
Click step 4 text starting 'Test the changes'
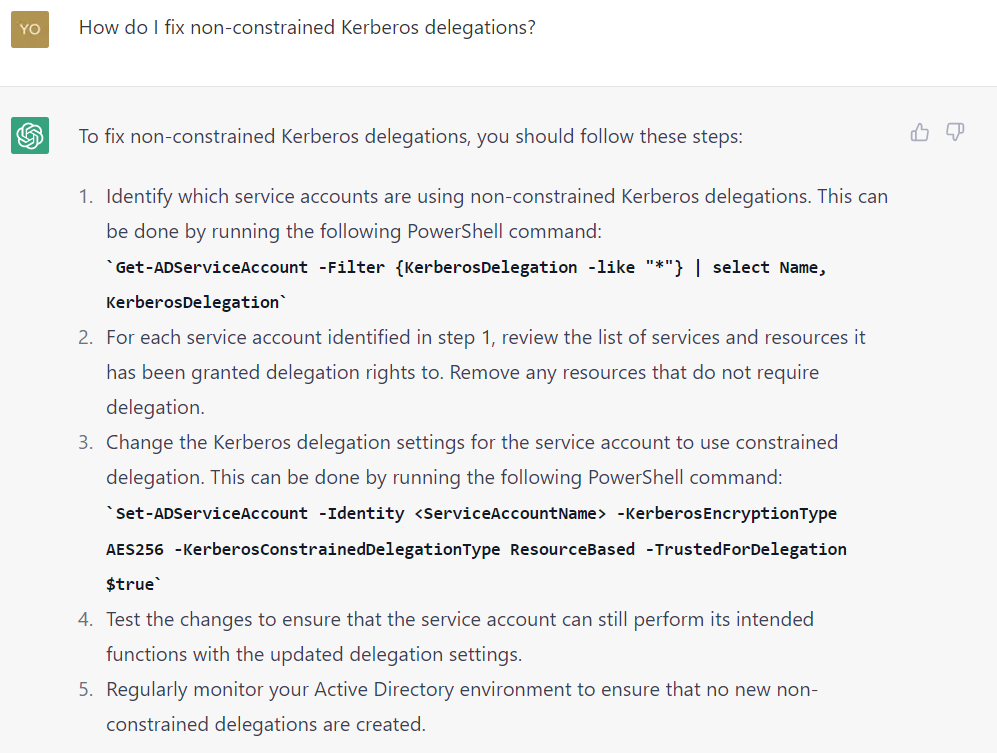tap(459, 620)
